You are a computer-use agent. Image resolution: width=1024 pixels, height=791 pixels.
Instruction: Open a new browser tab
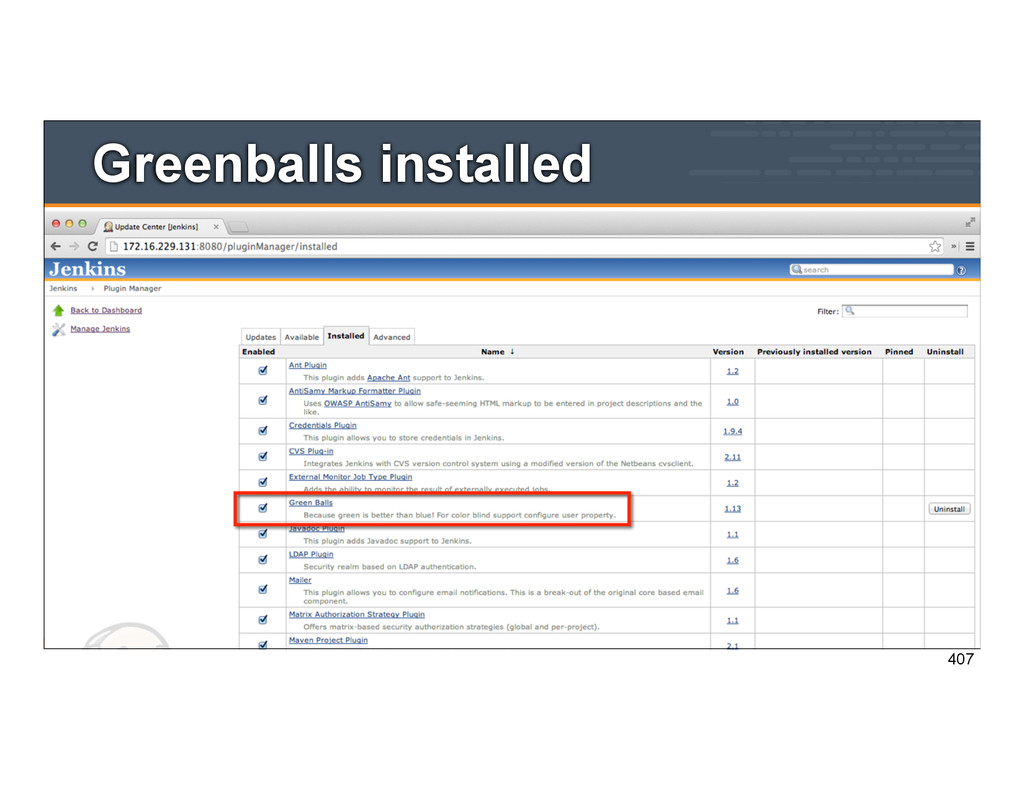238,227
